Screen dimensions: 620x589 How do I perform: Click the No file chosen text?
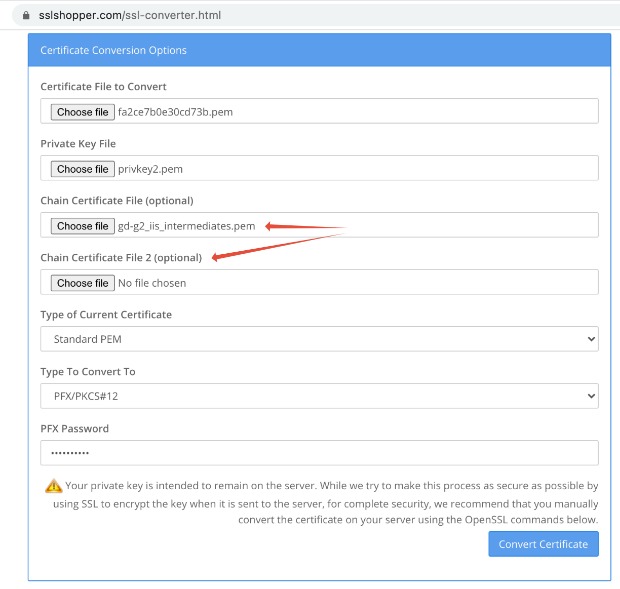click(152, 283)
